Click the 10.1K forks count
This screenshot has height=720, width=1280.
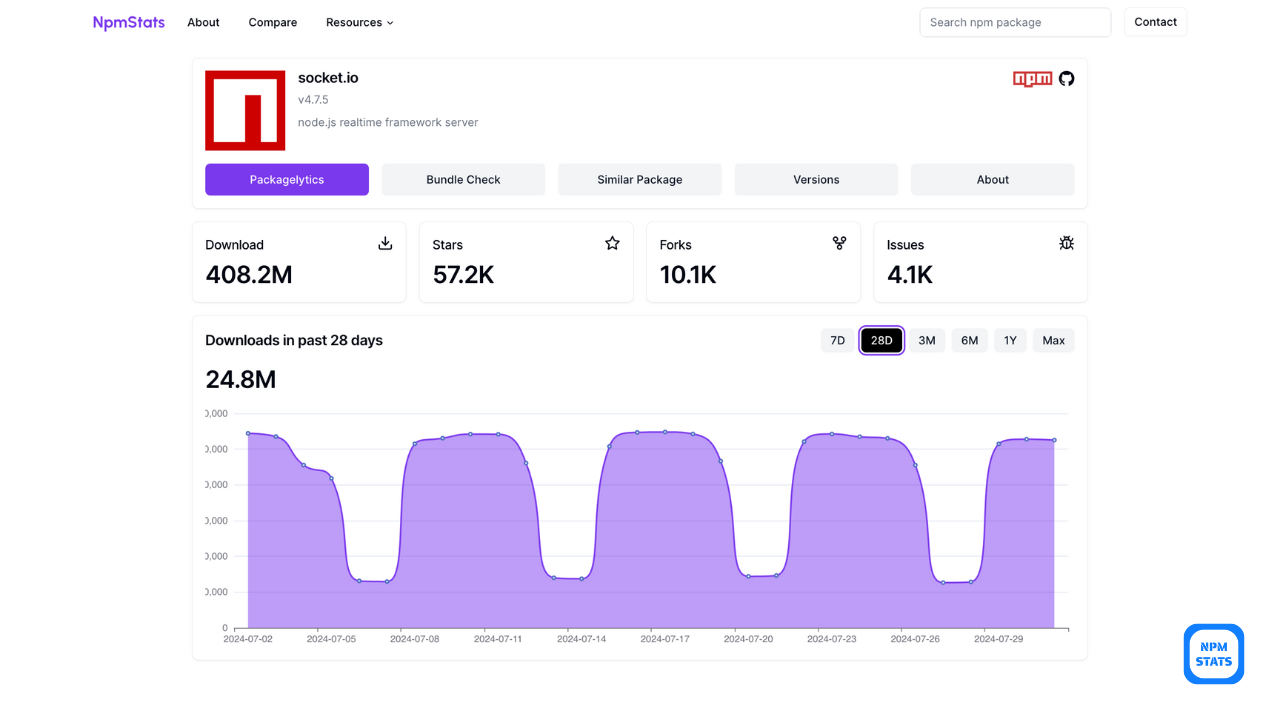[688, 275]
